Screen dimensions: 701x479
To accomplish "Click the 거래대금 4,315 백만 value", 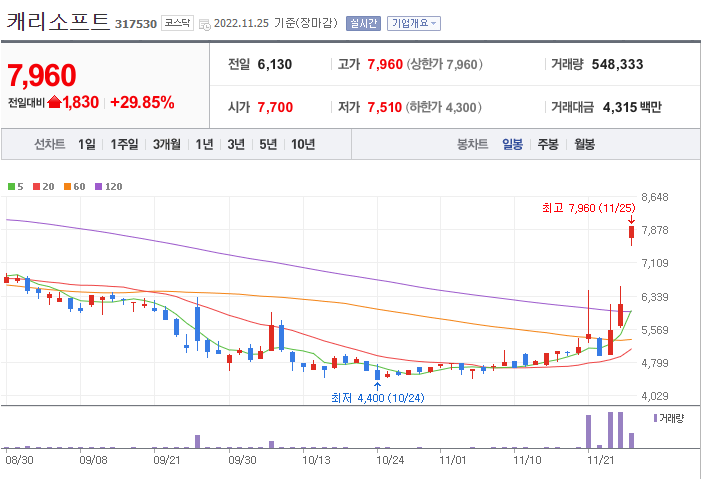I will click(x=632, y=107).
